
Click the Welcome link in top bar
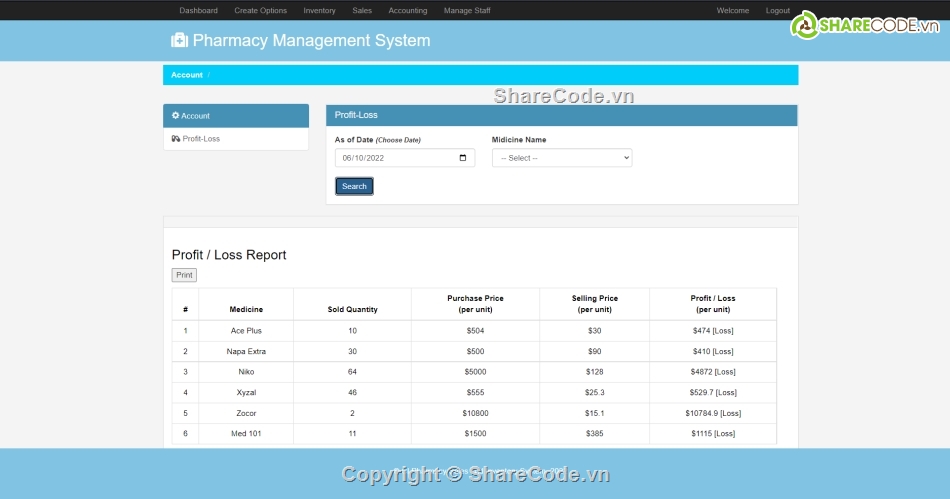[x=732, y=11]
